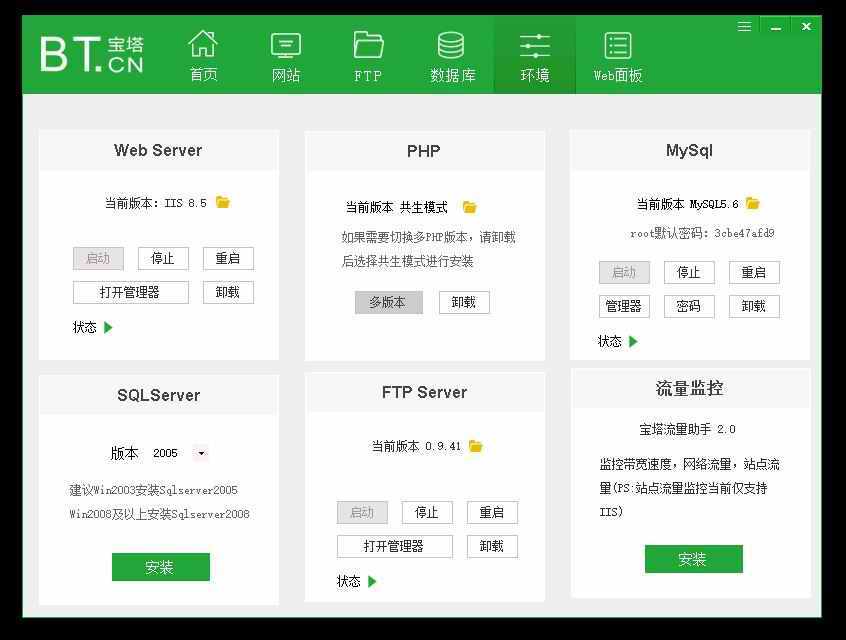Open the SQLServer version 2005 dropdown
This screenshot has width=846, height=640.
(x=201, y=453)
